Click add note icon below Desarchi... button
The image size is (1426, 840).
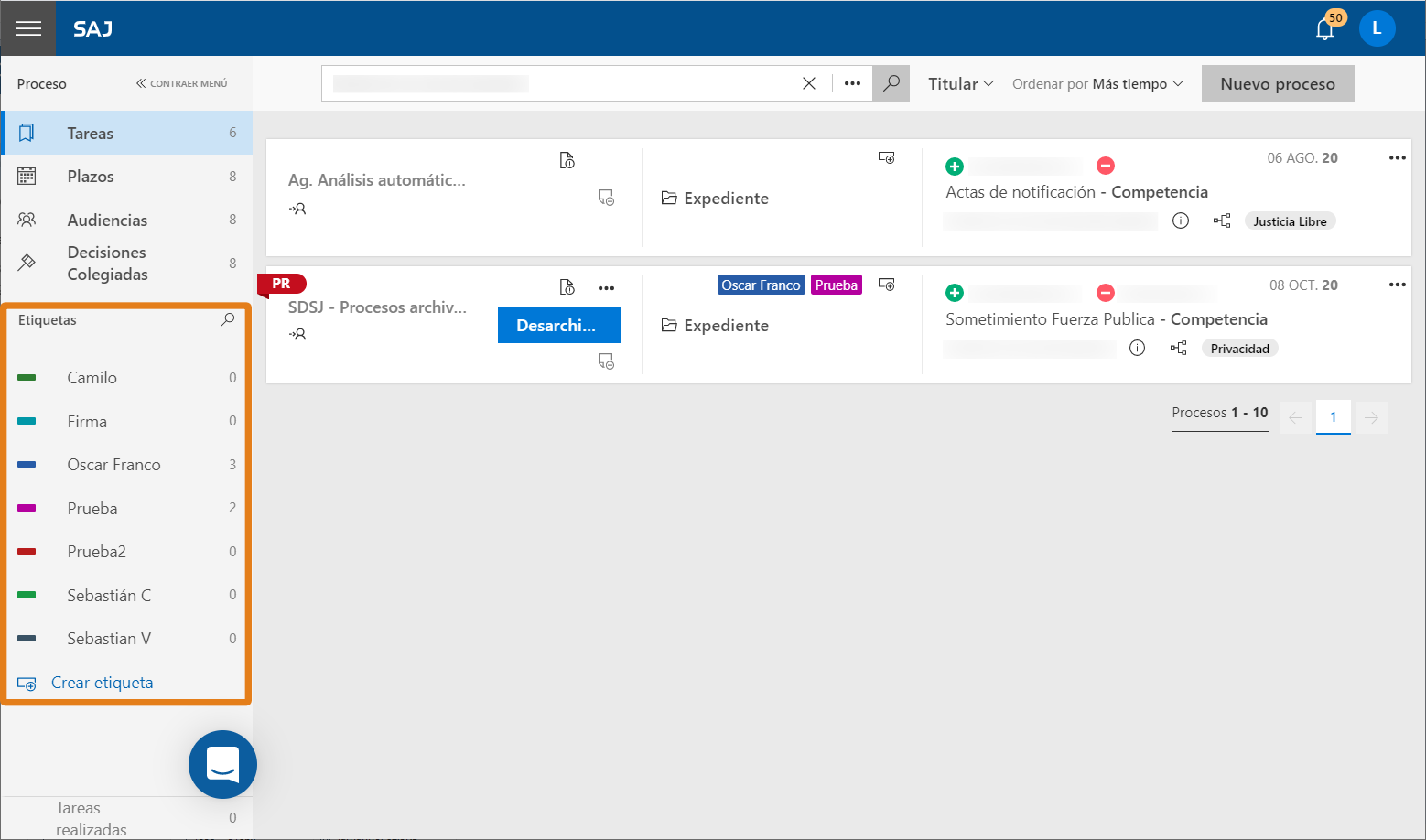click(x=606, y=361)
